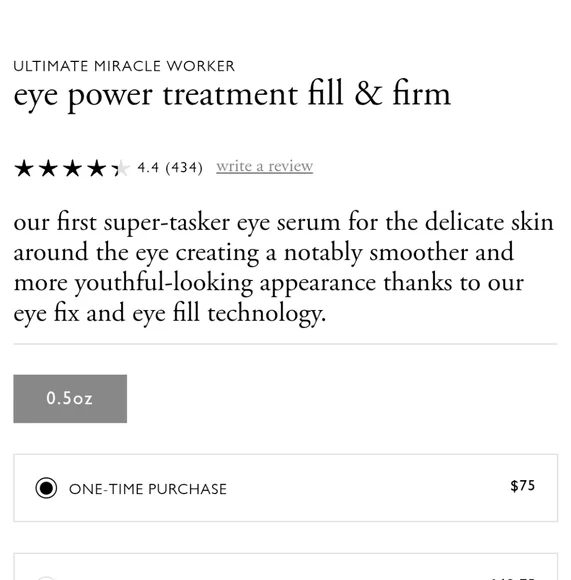The width and height of the screenshot is (571, 580).
Task: Click the $75 price
Action: coord(523,486)
